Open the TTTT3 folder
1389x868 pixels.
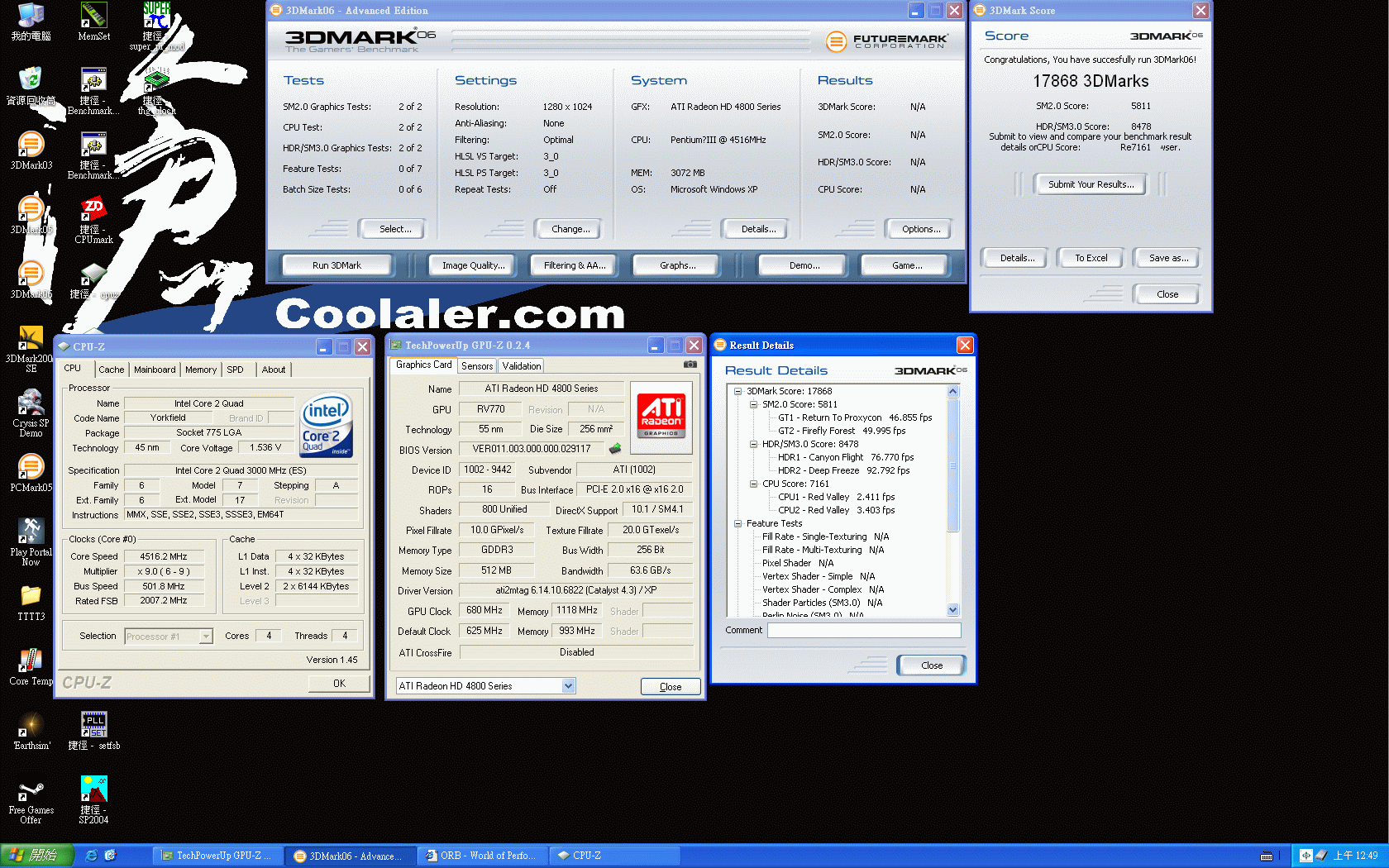[x=31, y=602]
